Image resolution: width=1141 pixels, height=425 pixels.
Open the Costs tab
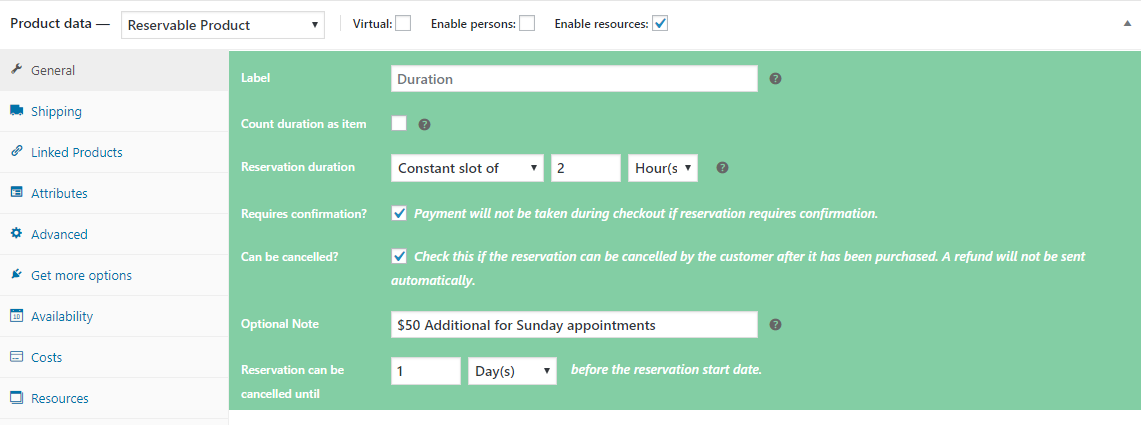coord(46,357)
